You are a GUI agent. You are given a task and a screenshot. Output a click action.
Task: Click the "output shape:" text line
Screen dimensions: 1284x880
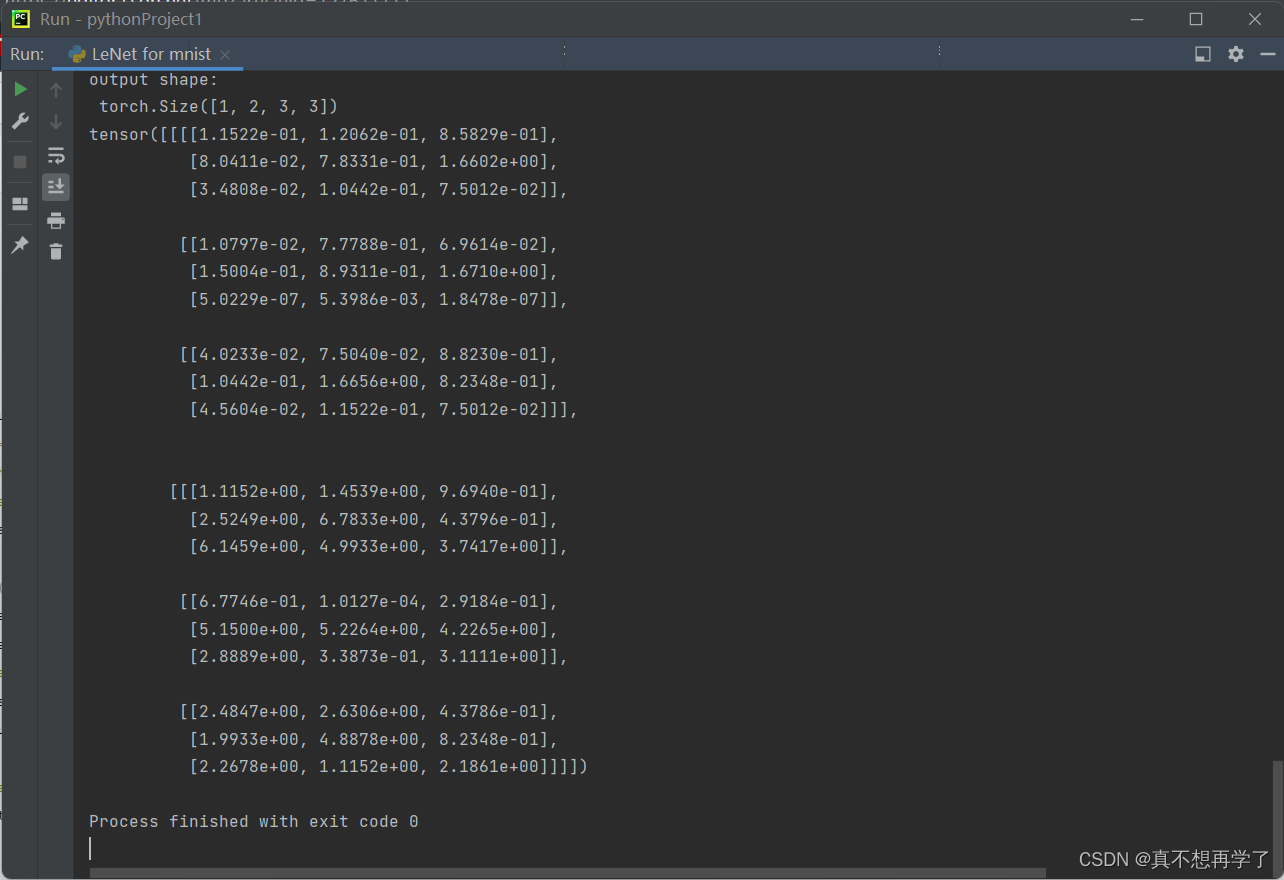coord(153,80)
